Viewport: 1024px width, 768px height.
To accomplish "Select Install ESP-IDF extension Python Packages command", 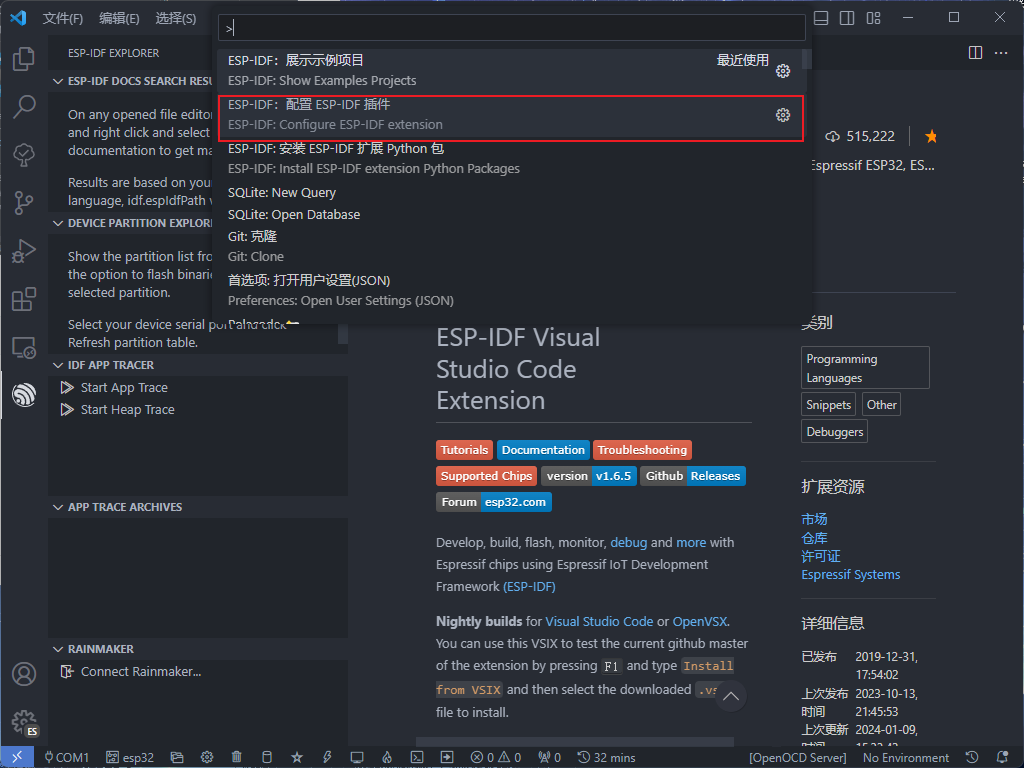I will click(x=512, y=159).
